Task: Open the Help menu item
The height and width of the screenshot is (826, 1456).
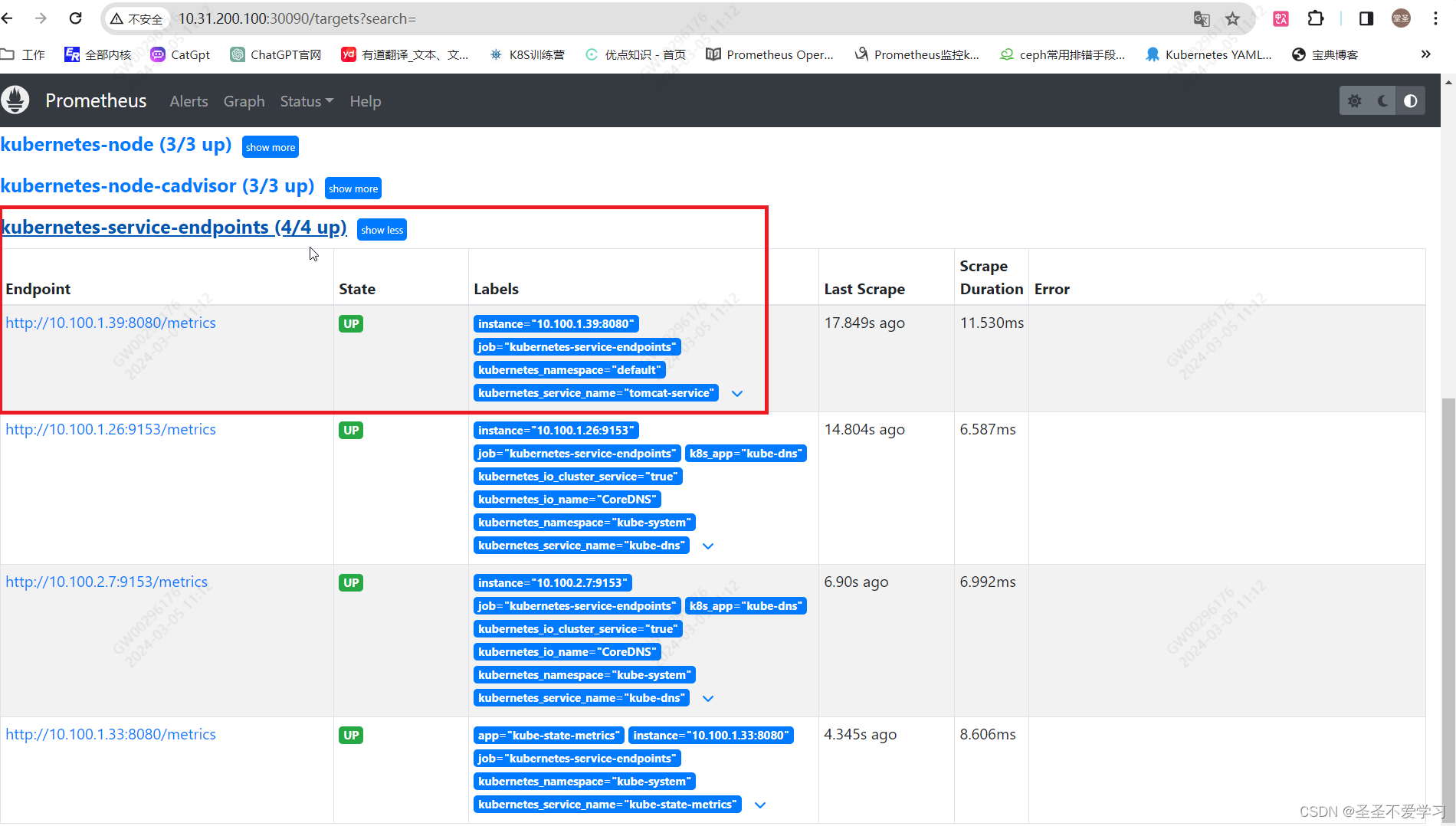Action: [366, 101]
